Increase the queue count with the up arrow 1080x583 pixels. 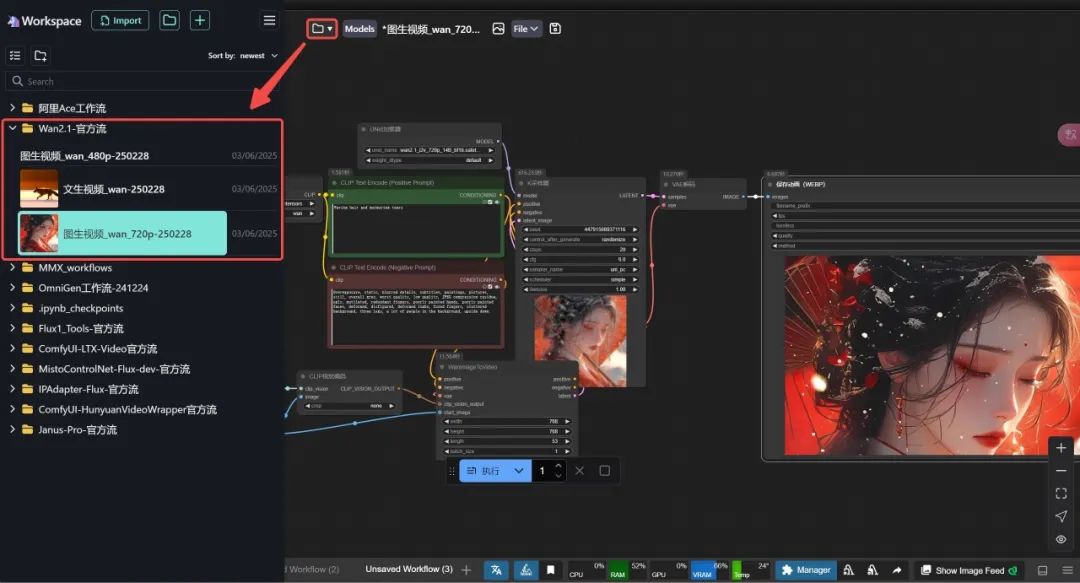(559, 466)
